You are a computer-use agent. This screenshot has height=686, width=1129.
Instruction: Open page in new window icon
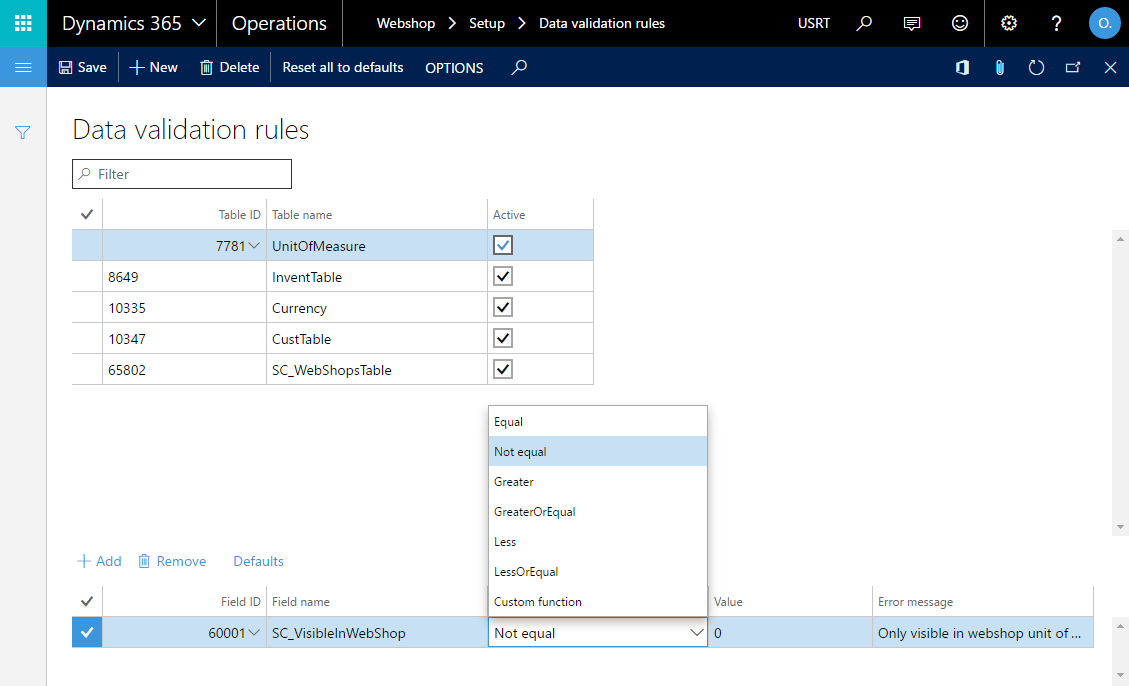(1073, 67)
